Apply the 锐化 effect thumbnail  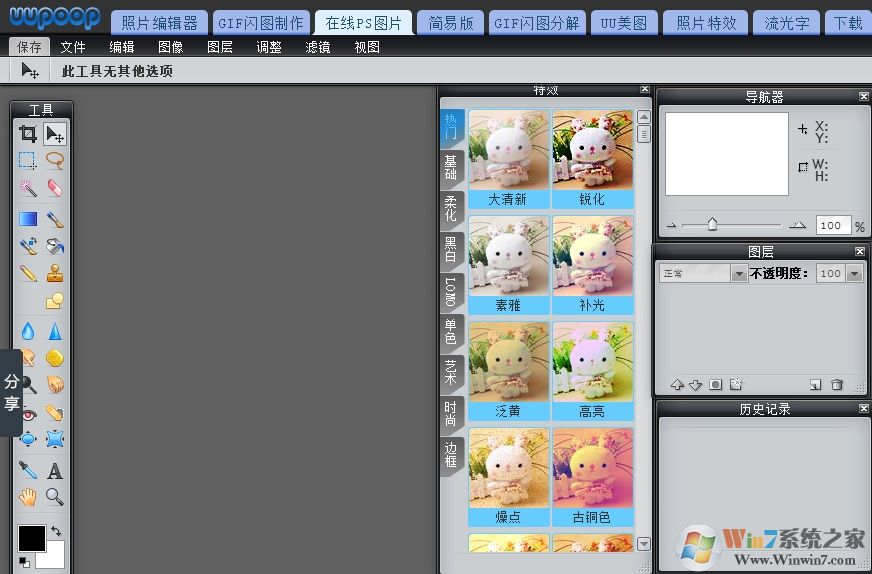pyautogui.click(x=592, y=159)
